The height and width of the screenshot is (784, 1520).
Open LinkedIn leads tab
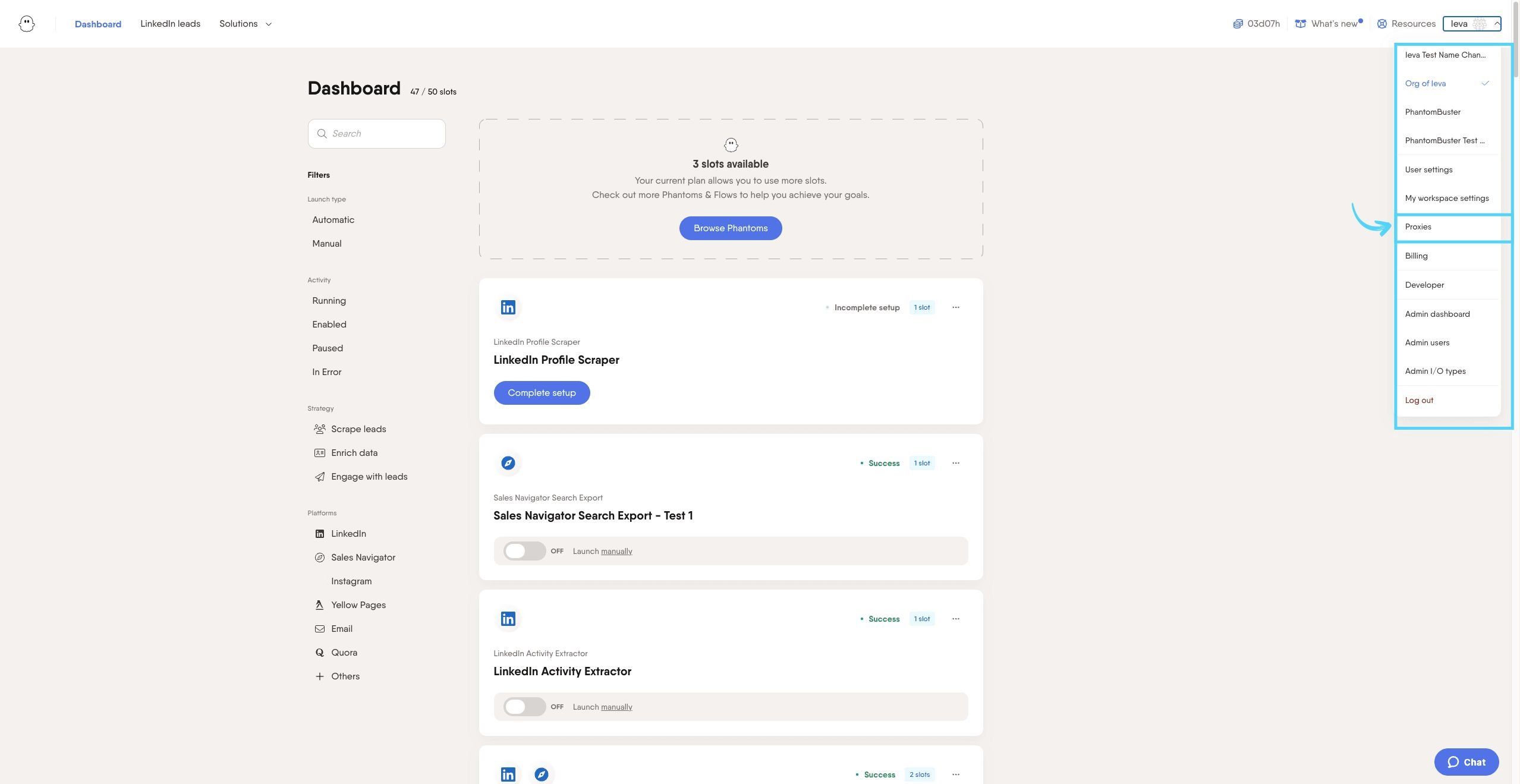point(170,24)
